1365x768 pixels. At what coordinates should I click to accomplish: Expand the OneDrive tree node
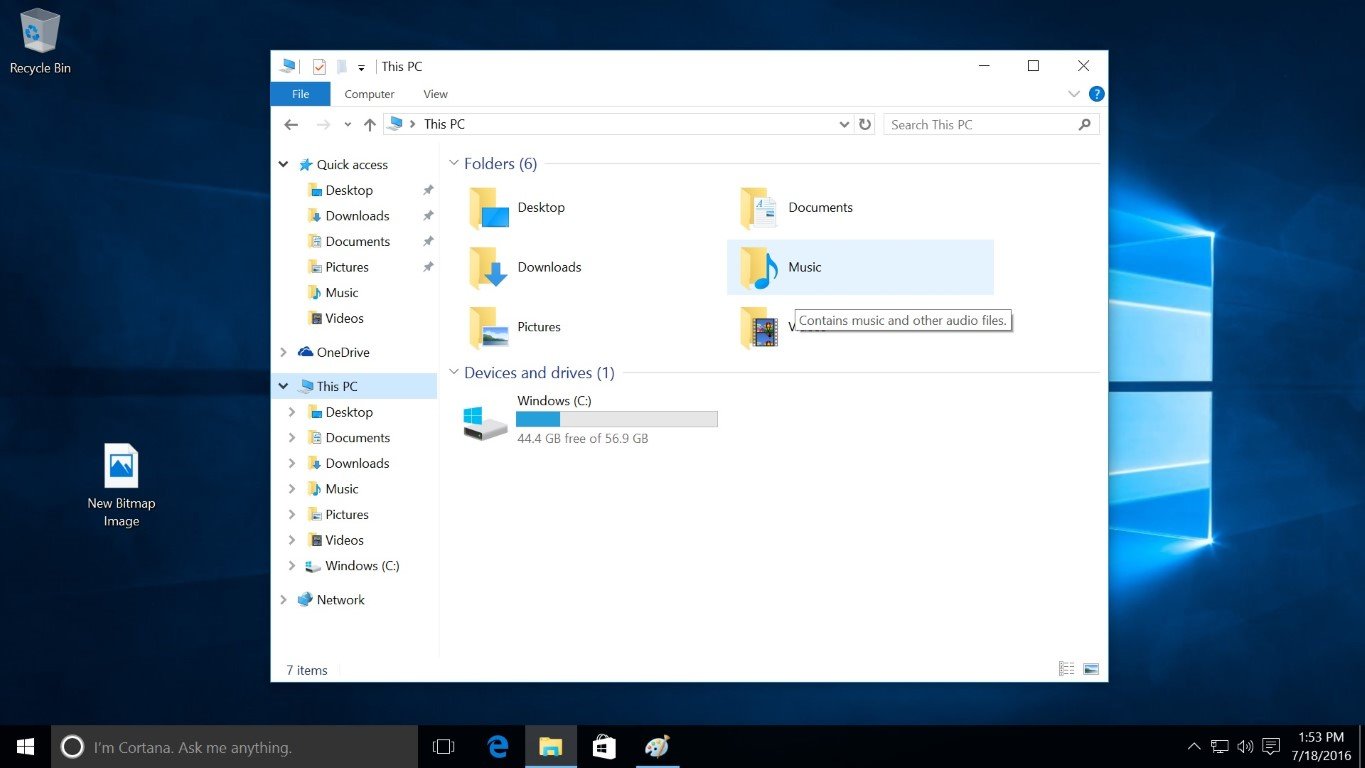(x=284, y=353)
